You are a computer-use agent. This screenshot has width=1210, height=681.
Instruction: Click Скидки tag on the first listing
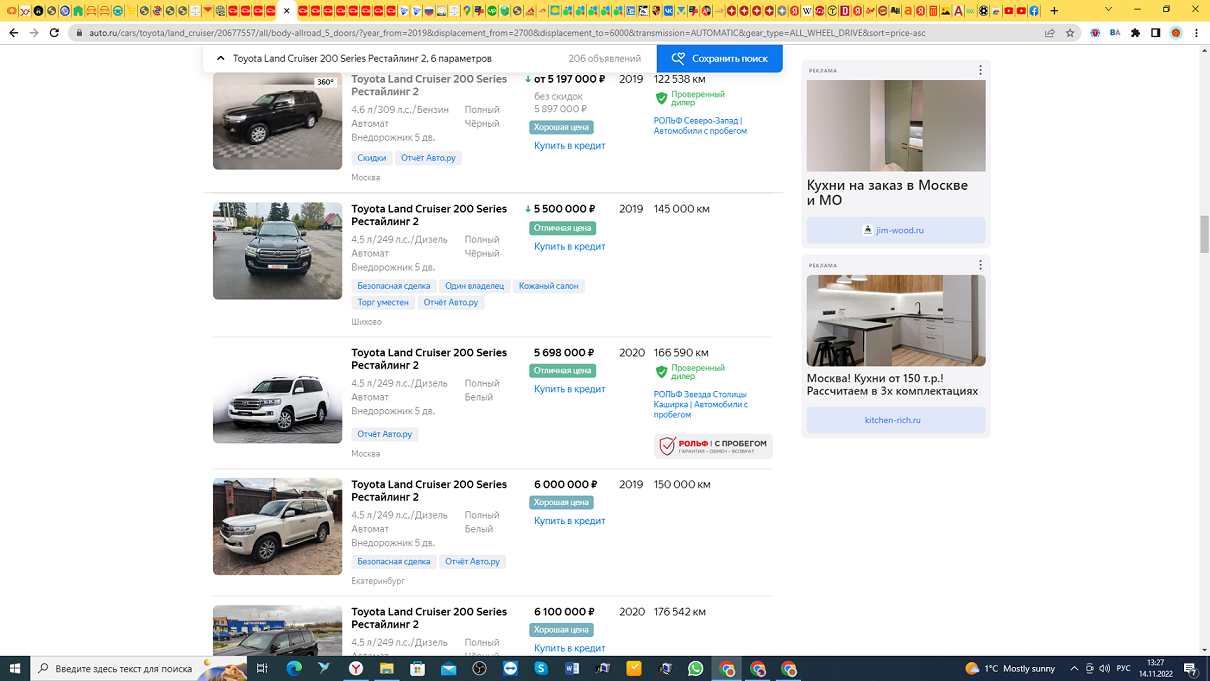click(371, 158)
